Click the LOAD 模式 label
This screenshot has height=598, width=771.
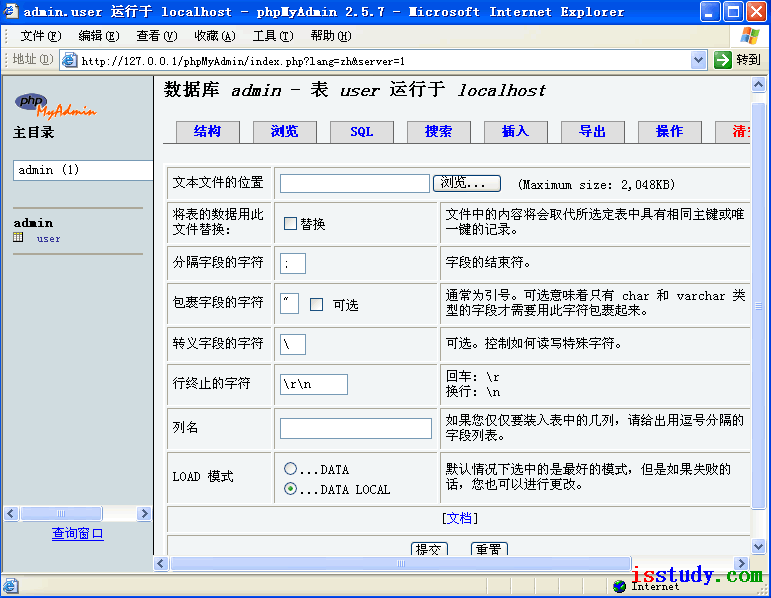203,477
